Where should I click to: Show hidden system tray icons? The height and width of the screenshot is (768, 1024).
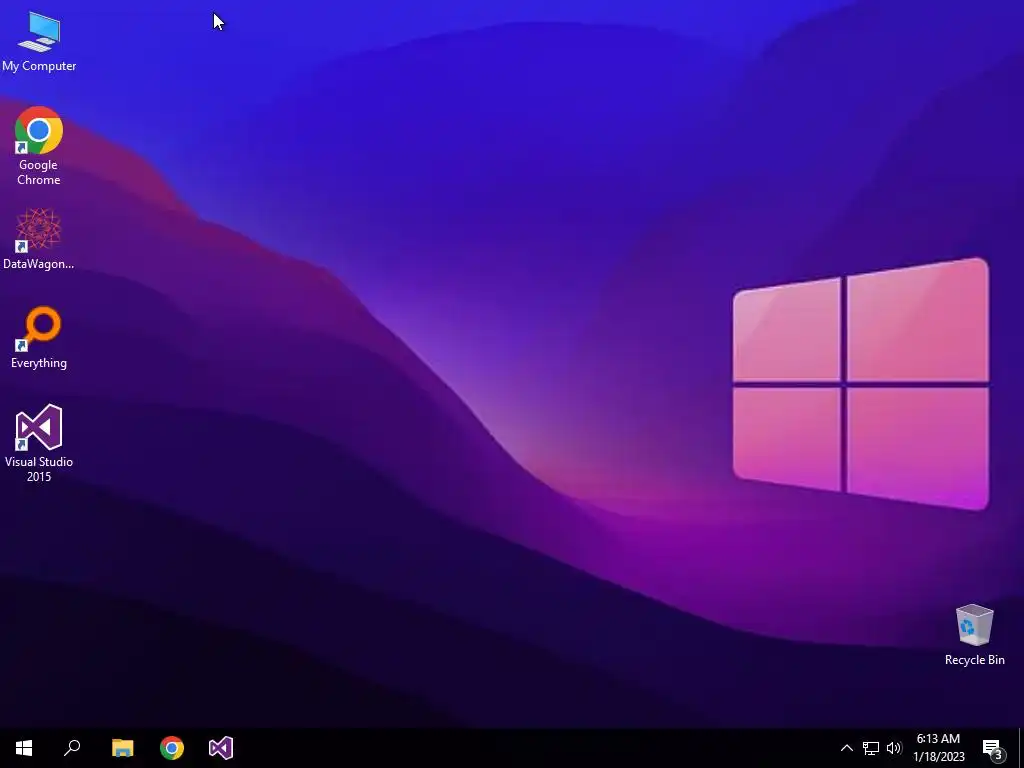846,748
